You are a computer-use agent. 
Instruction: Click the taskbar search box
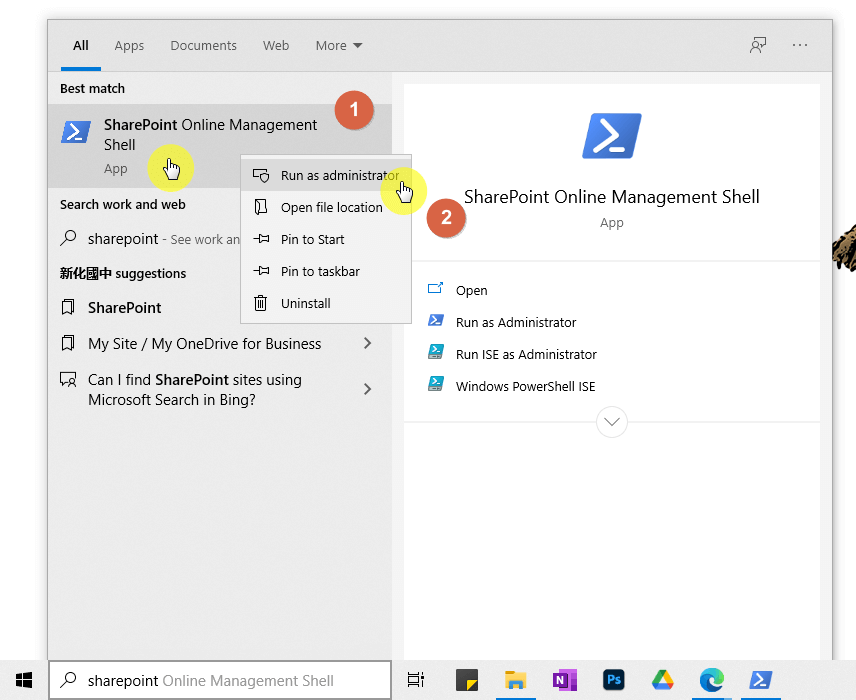click(220, 680)
